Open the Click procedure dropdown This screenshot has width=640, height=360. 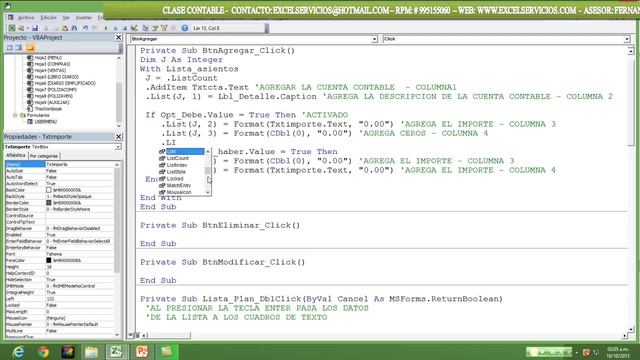[627, 39]
